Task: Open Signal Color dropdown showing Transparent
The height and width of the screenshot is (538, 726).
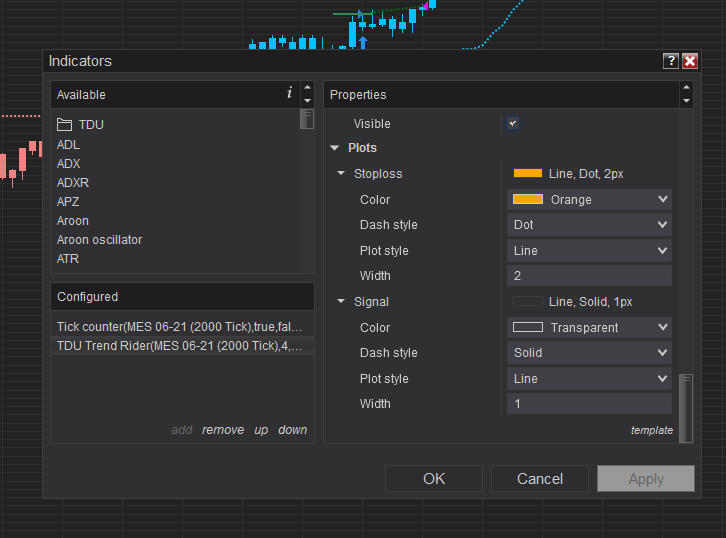Action: (589, 327)
